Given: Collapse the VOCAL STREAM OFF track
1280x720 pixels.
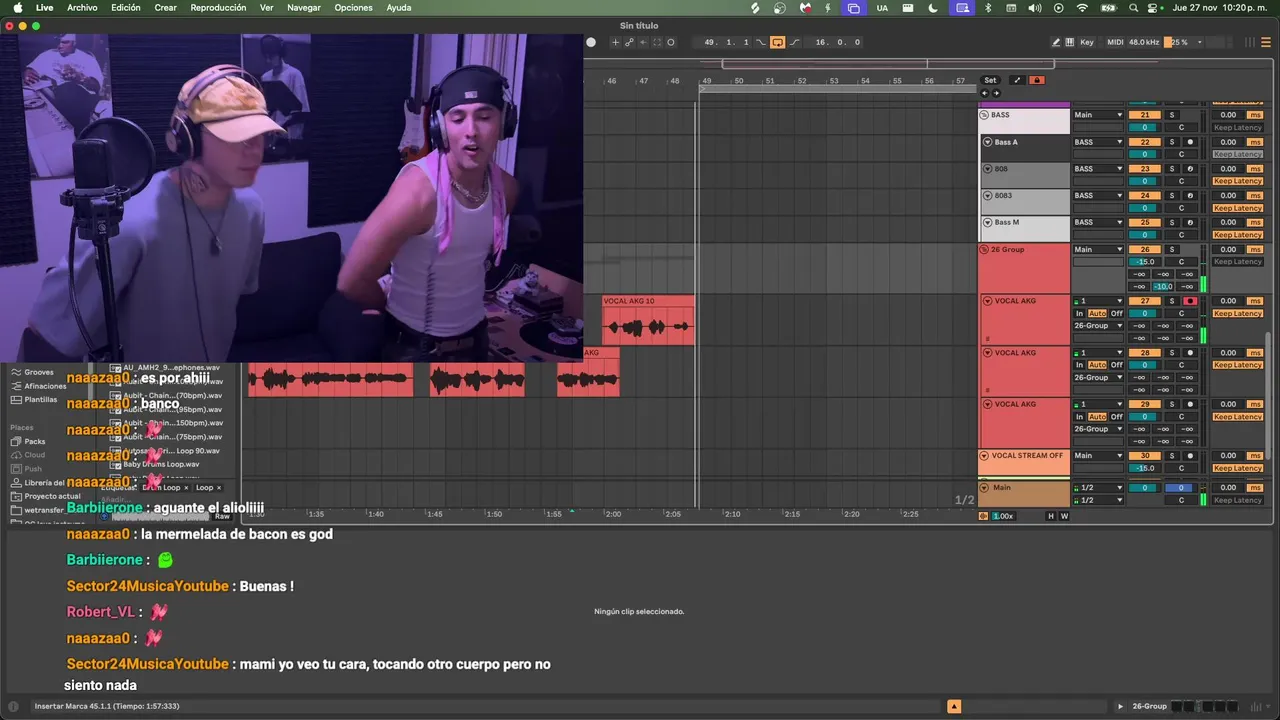Looking at the screenshot, I should pos(984,456).
